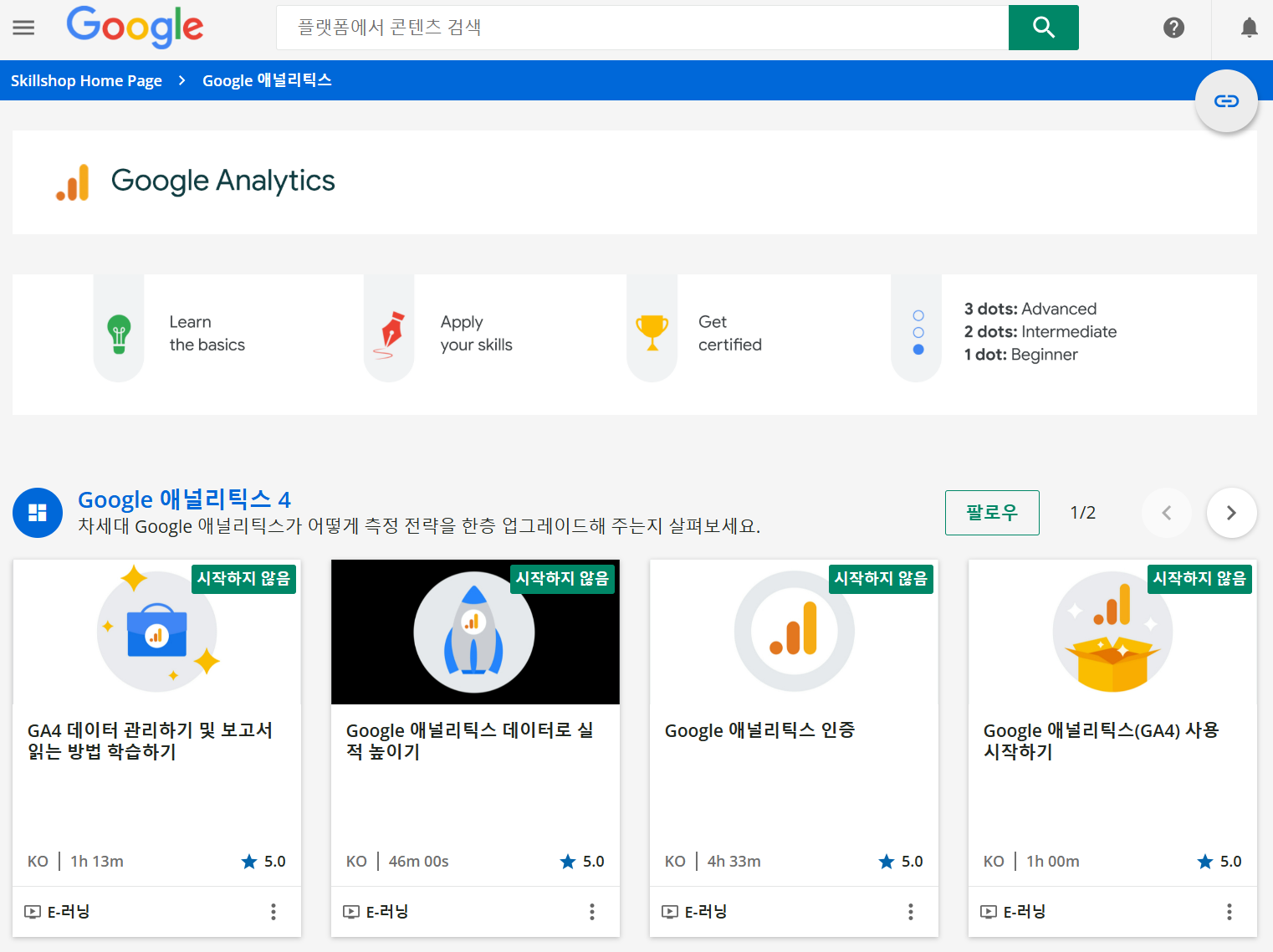Open Google 애널리틱스 인증 course title

tap(759, 730)
